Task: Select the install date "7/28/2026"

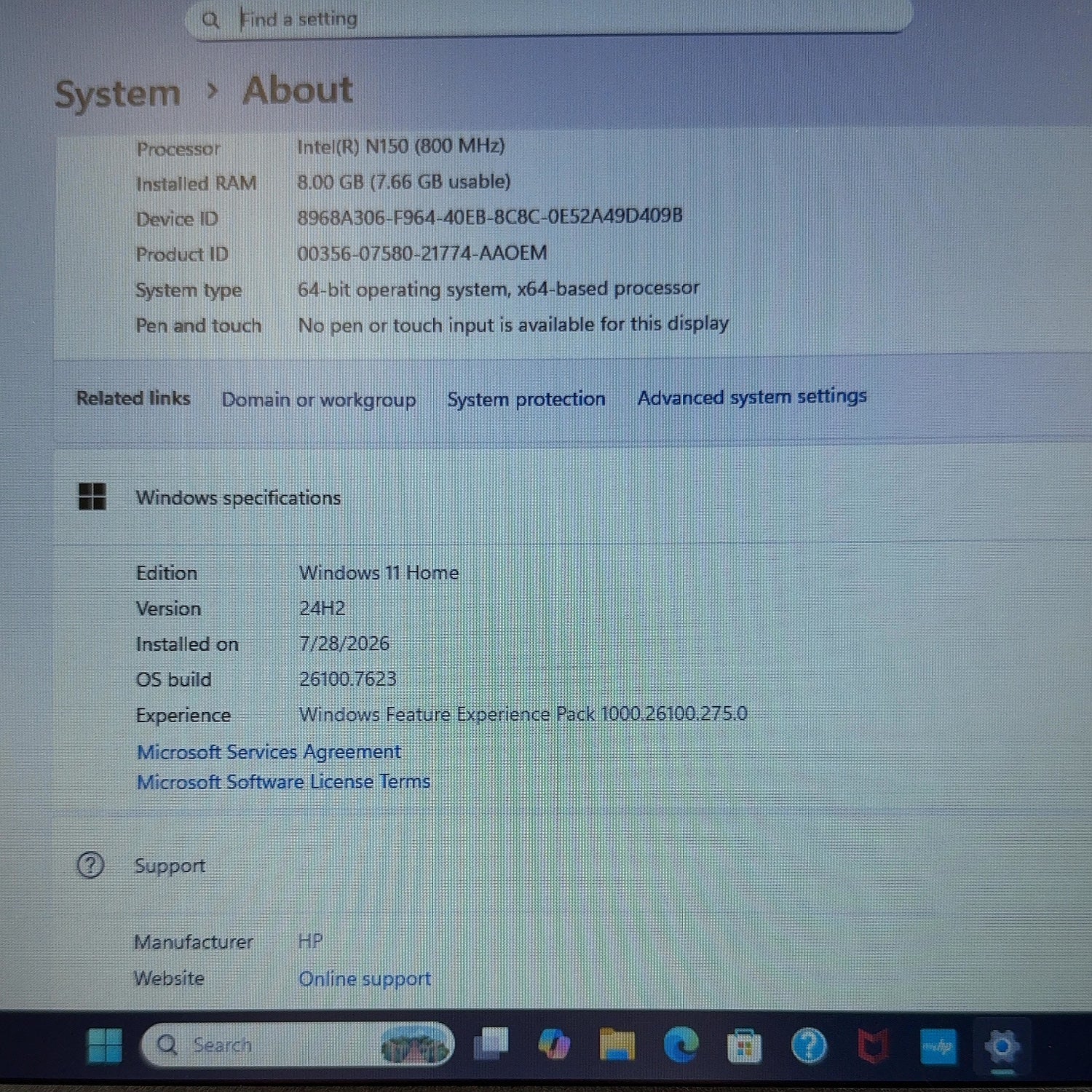Action: pyautogui.click(x=344, y=644)
